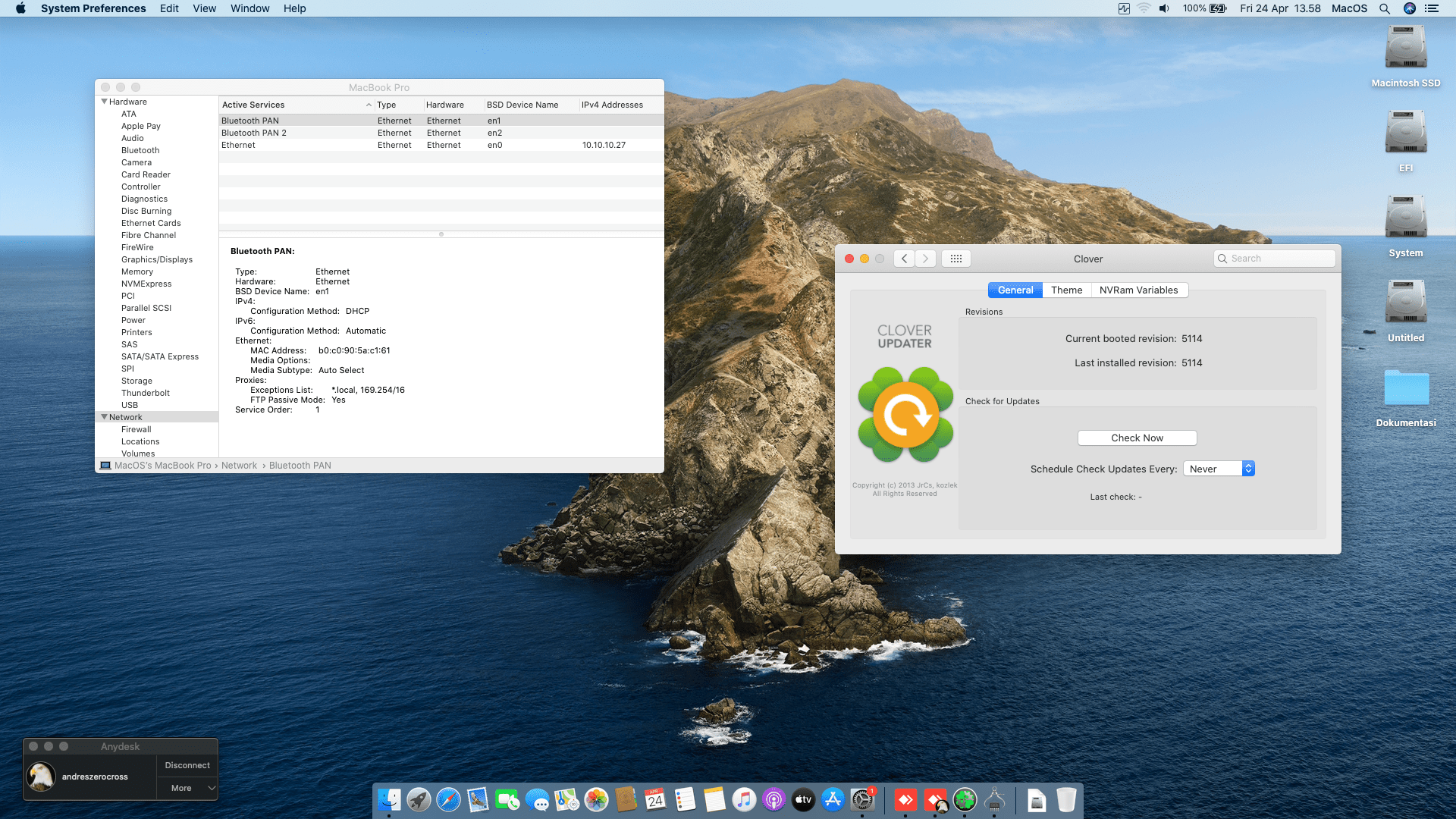Switch to the NVRam Variables tab
1456x819 pixels.
[x=1138, y=290]
